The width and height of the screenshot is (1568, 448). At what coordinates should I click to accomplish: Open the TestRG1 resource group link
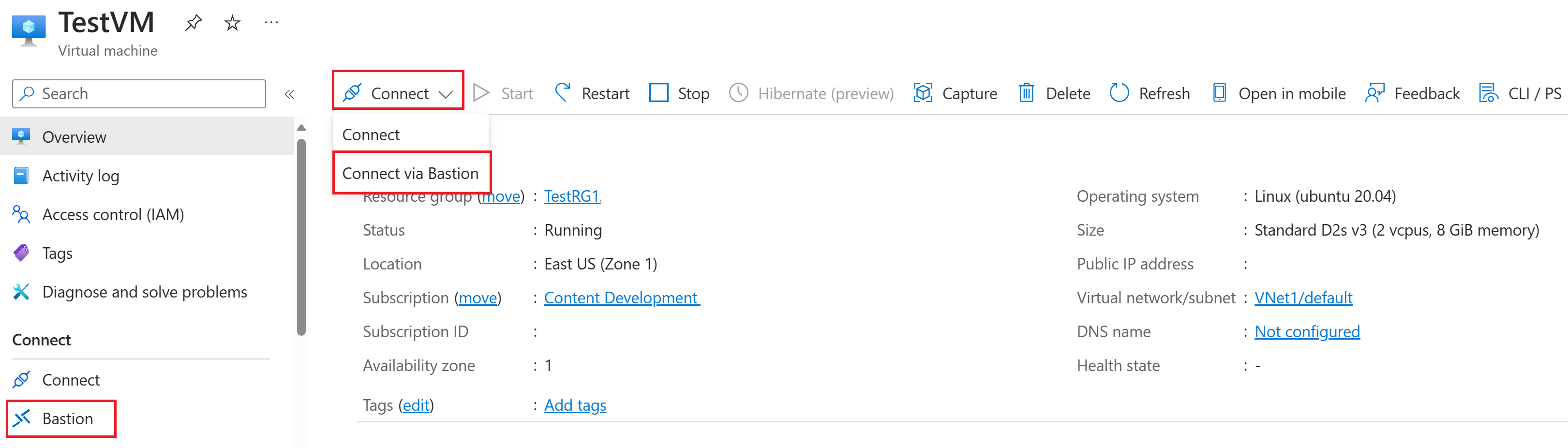pyautogui.click(x=571, y=196)
